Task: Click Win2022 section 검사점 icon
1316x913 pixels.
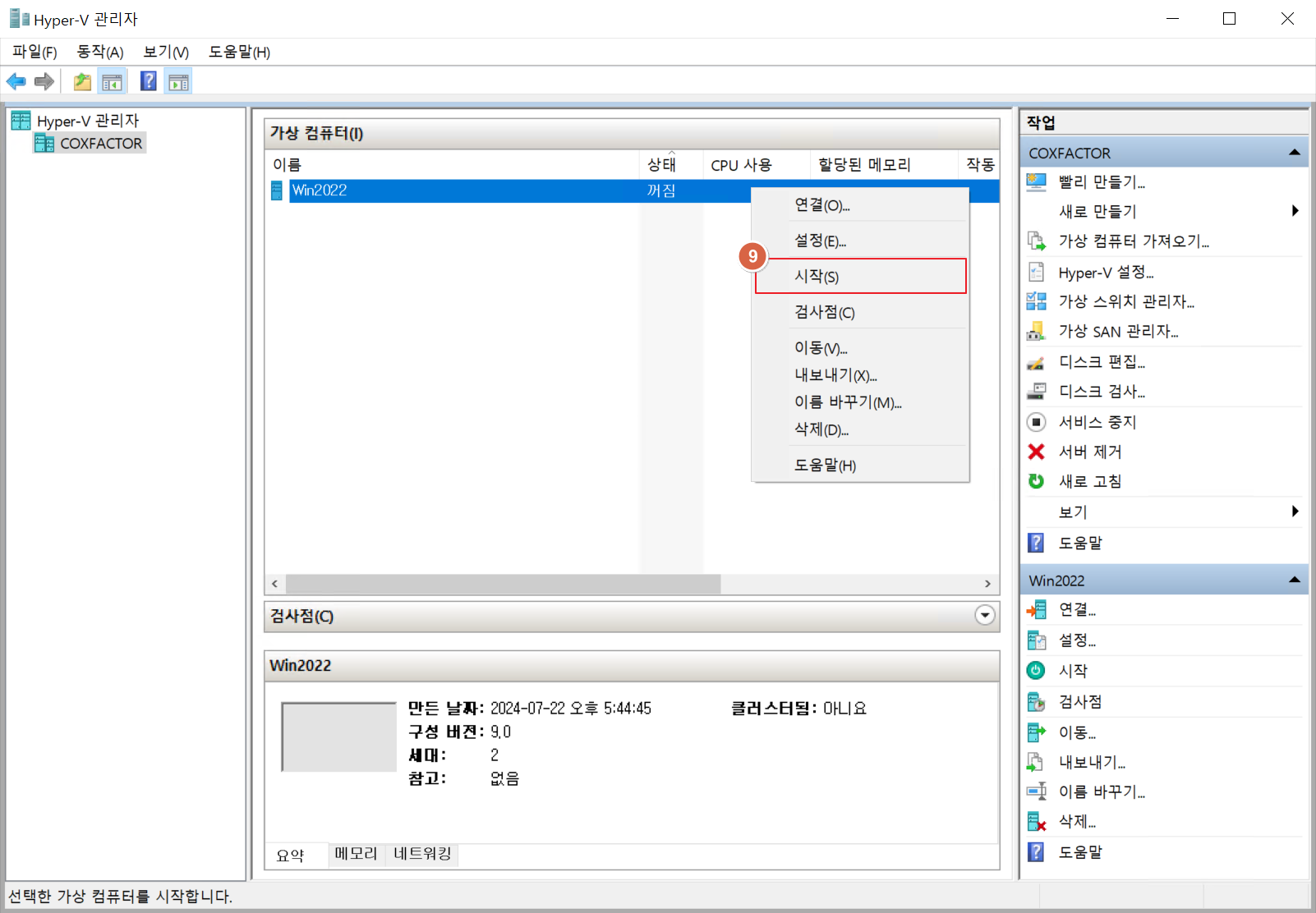Action: pos(1037,702)
